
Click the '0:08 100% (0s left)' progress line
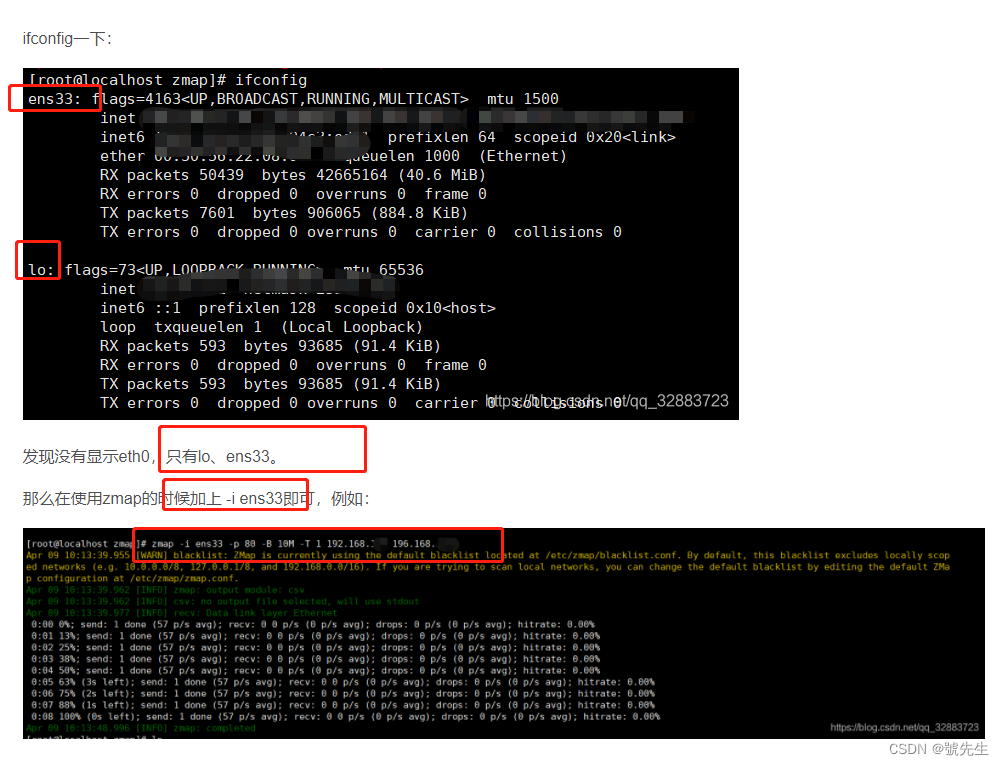point(345,716)
